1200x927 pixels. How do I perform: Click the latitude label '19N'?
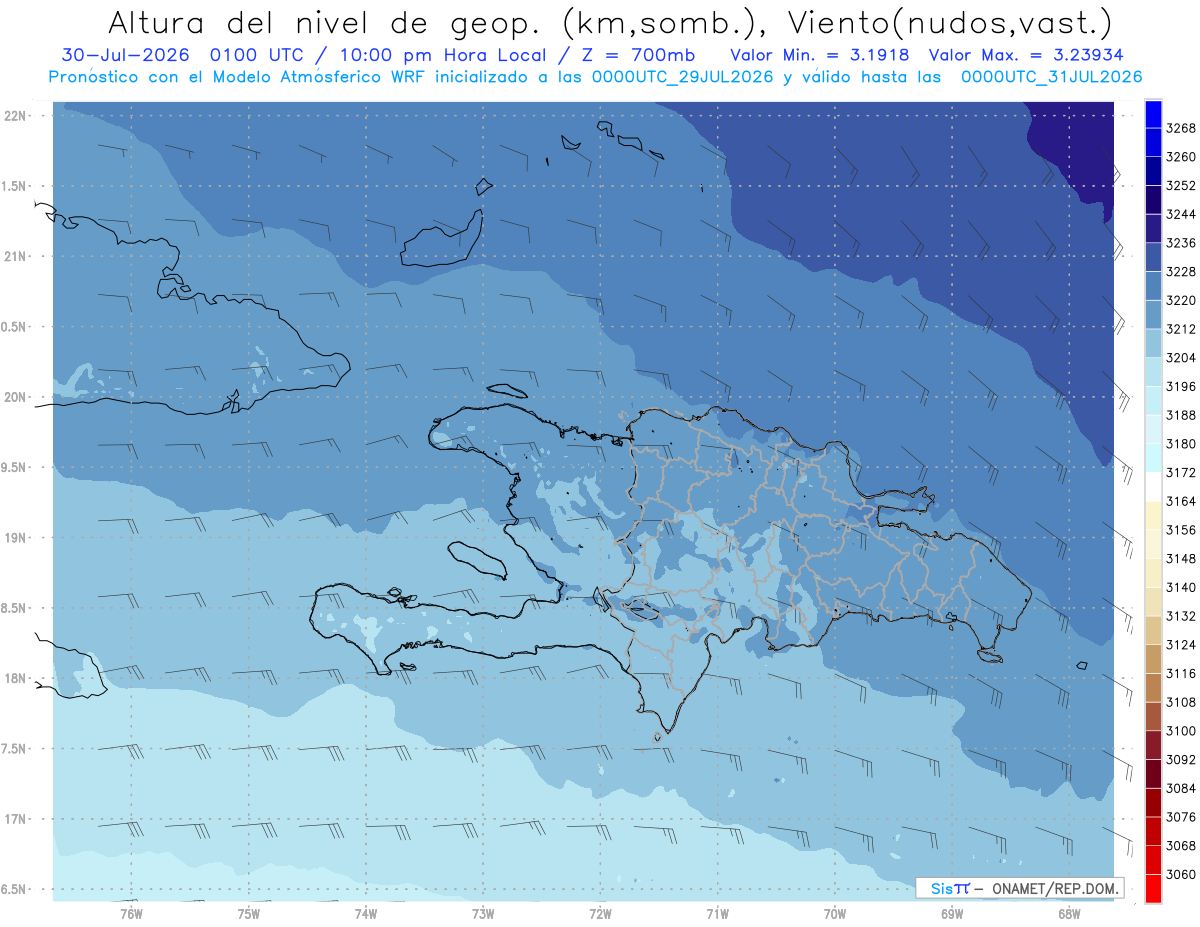point(16,537)
